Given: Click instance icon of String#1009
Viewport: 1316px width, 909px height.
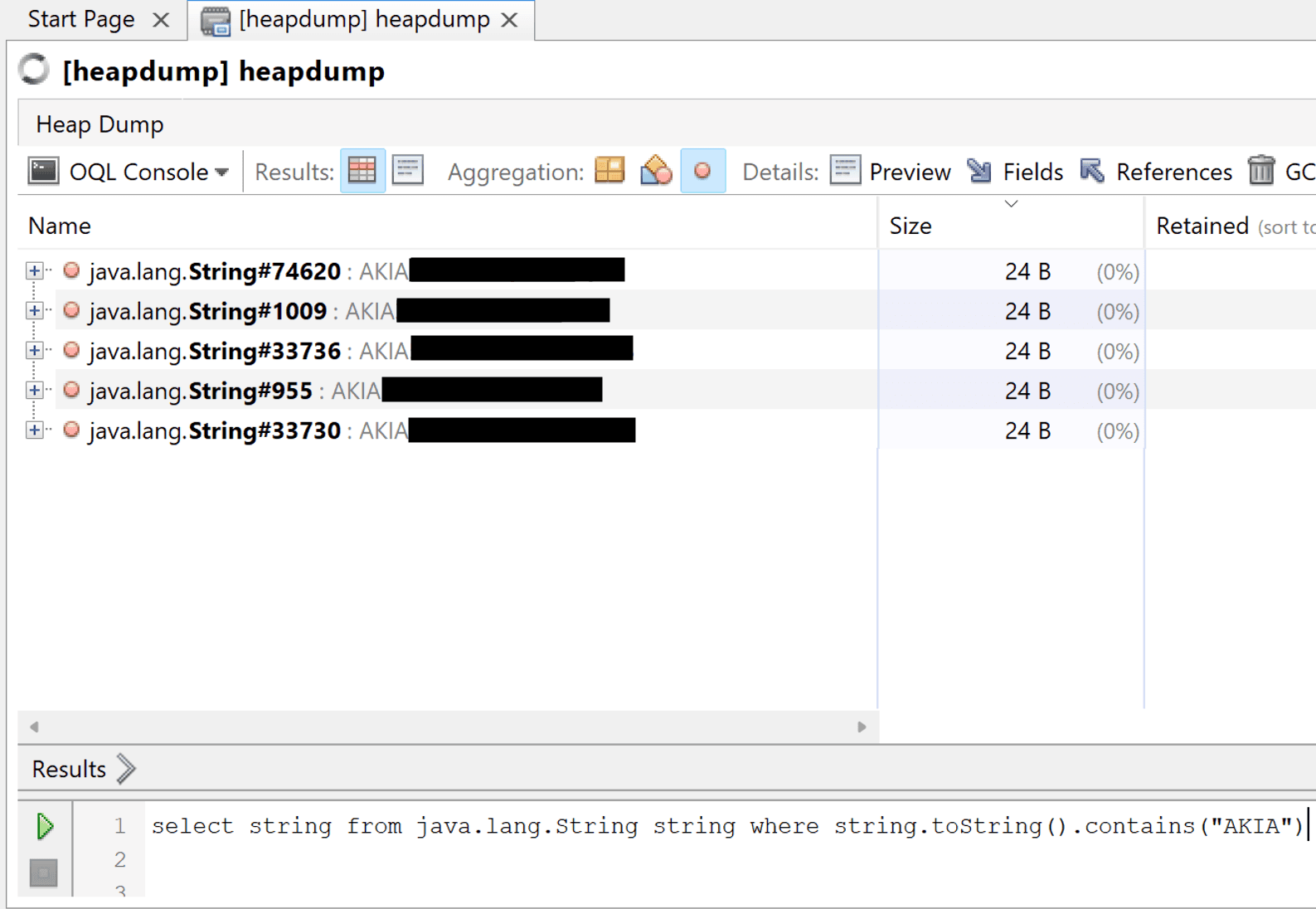Looking at the screenshot, I should click(72, 310).
